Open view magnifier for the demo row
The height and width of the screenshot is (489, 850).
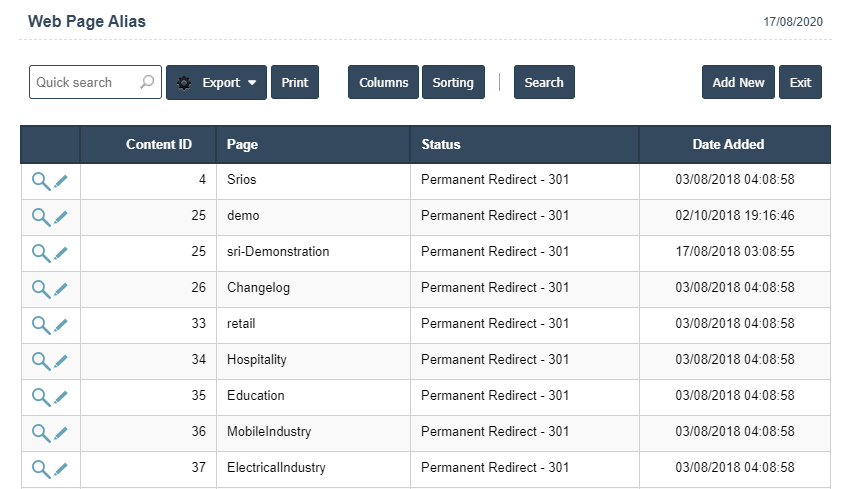[x=40, y=217]
